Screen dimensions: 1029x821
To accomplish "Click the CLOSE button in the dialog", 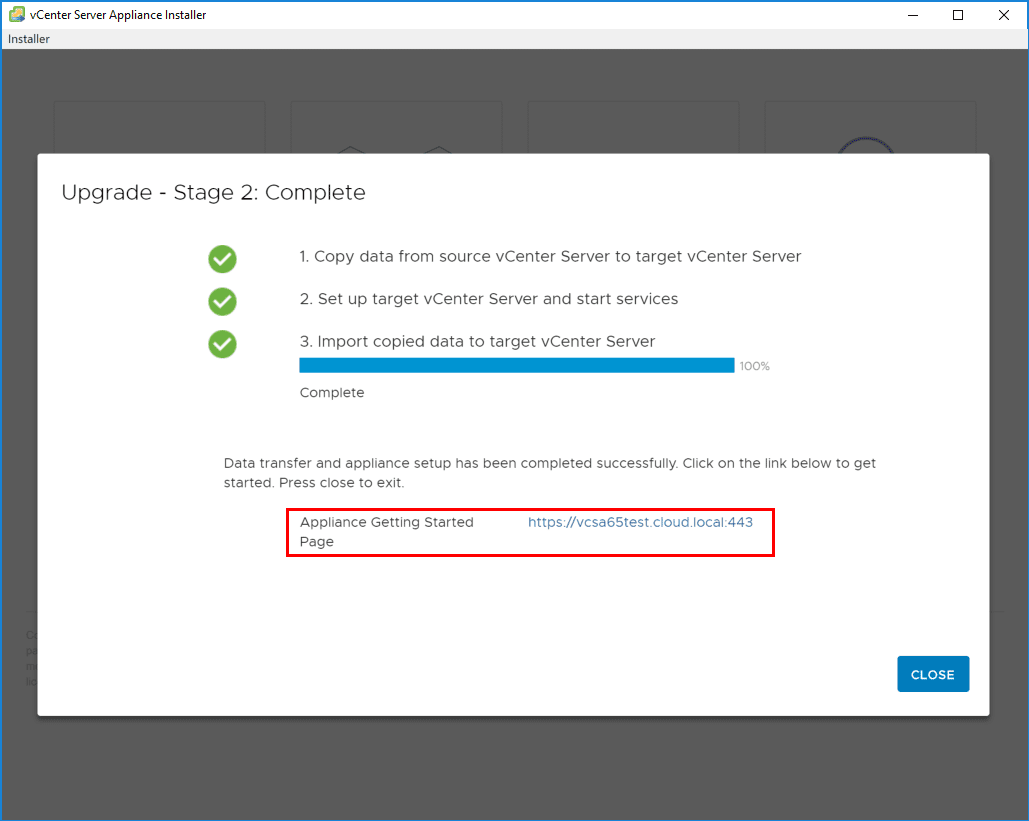I will 933,674.
